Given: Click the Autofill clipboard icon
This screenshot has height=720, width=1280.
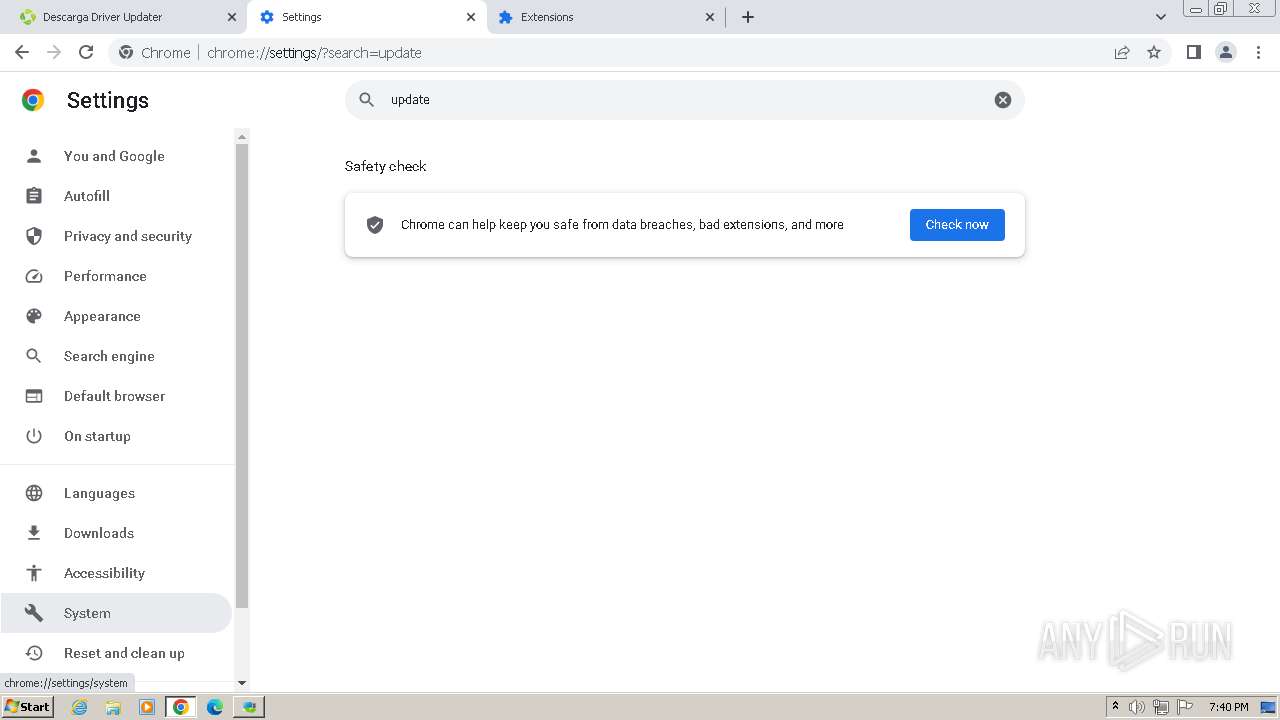Looking at the screenshot, I should [x=34, y=196].
